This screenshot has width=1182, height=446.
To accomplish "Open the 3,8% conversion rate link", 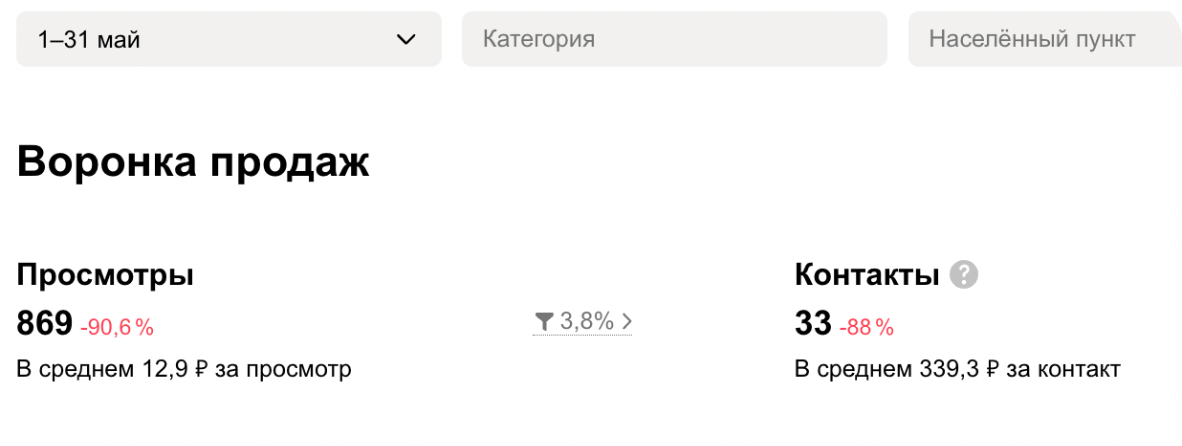I will coord(586,321).
